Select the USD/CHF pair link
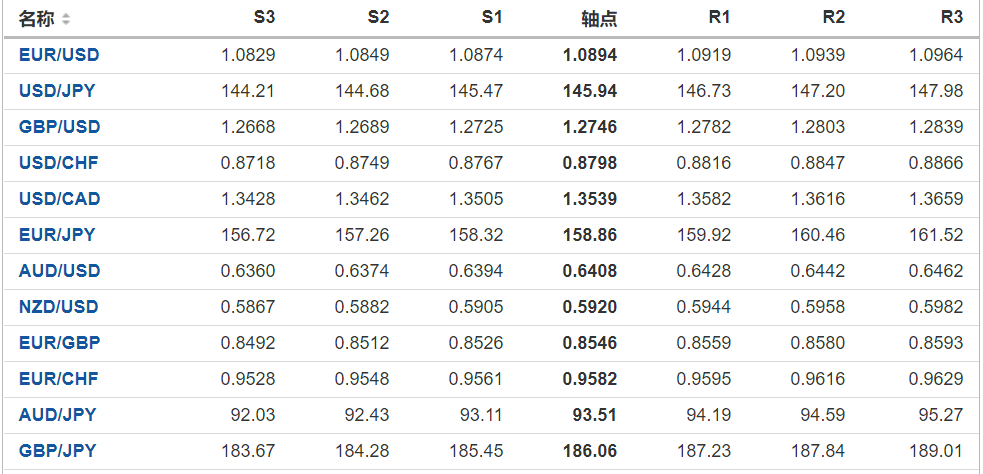Screen dimensions: 983x474 coord(58,163)
